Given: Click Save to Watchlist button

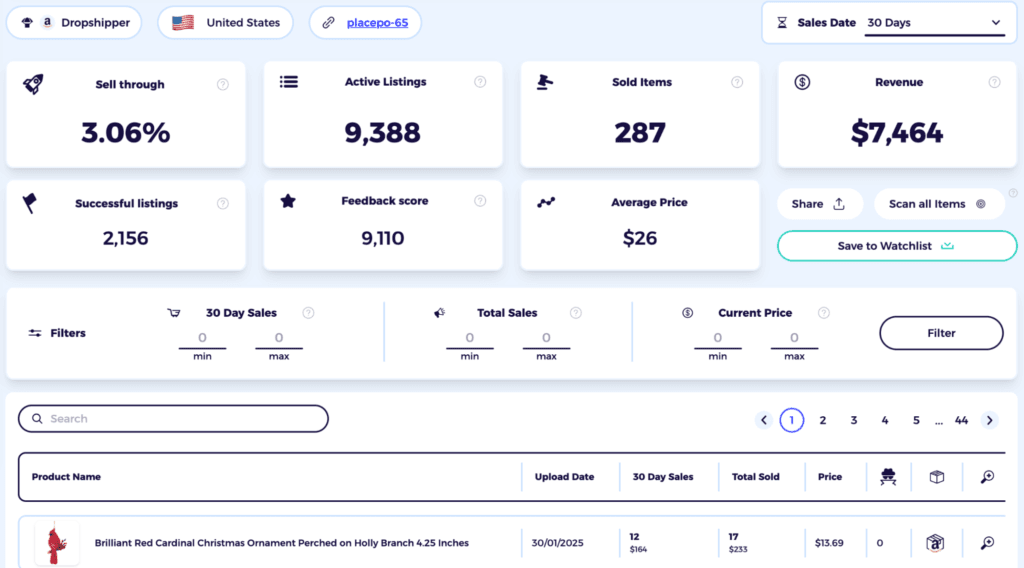Looking at the screenshot, I should [x=897, y=245].
